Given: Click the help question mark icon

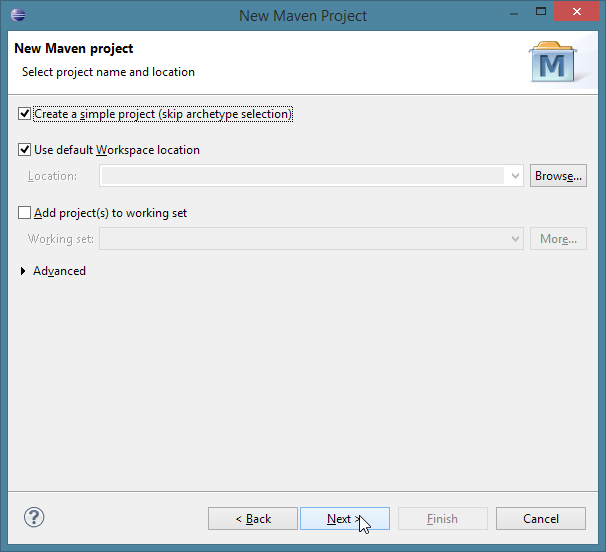Looking at the screenshot, I should (x=34, y=517).
